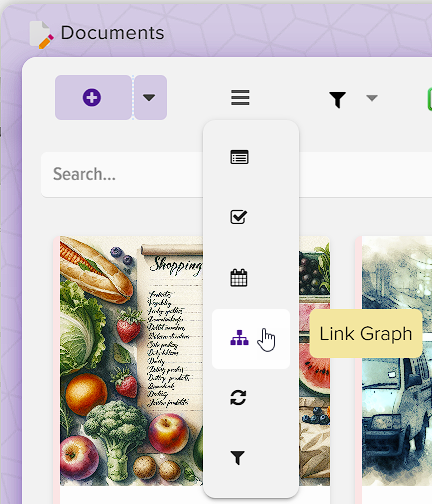Select the refresh sync arrows icon
Viewport: 432px width, 504px height.
(238, 397)
